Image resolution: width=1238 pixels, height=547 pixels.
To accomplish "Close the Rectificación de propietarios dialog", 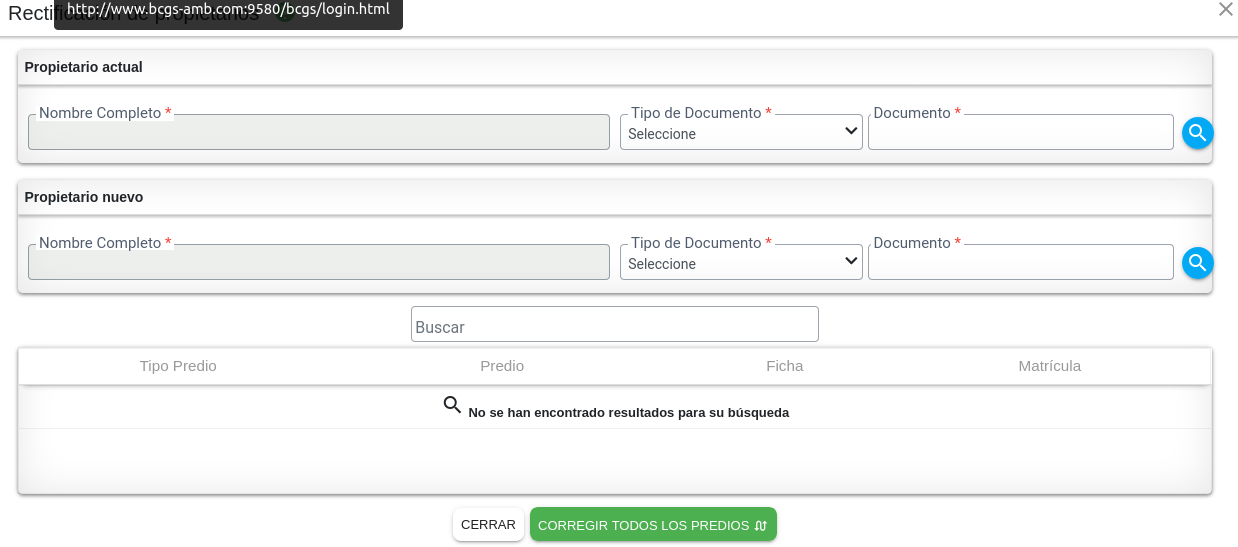I will pos(1225,9).
